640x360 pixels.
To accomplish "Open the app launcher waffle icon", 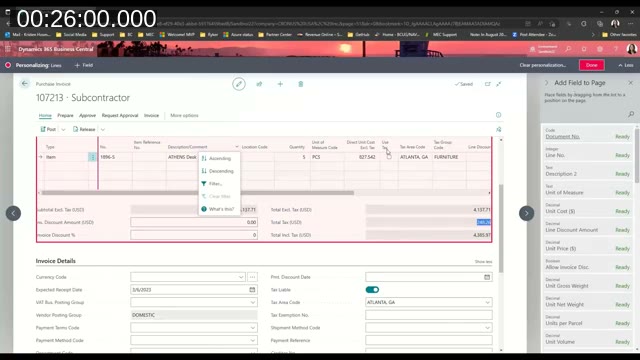I will 7,49.
